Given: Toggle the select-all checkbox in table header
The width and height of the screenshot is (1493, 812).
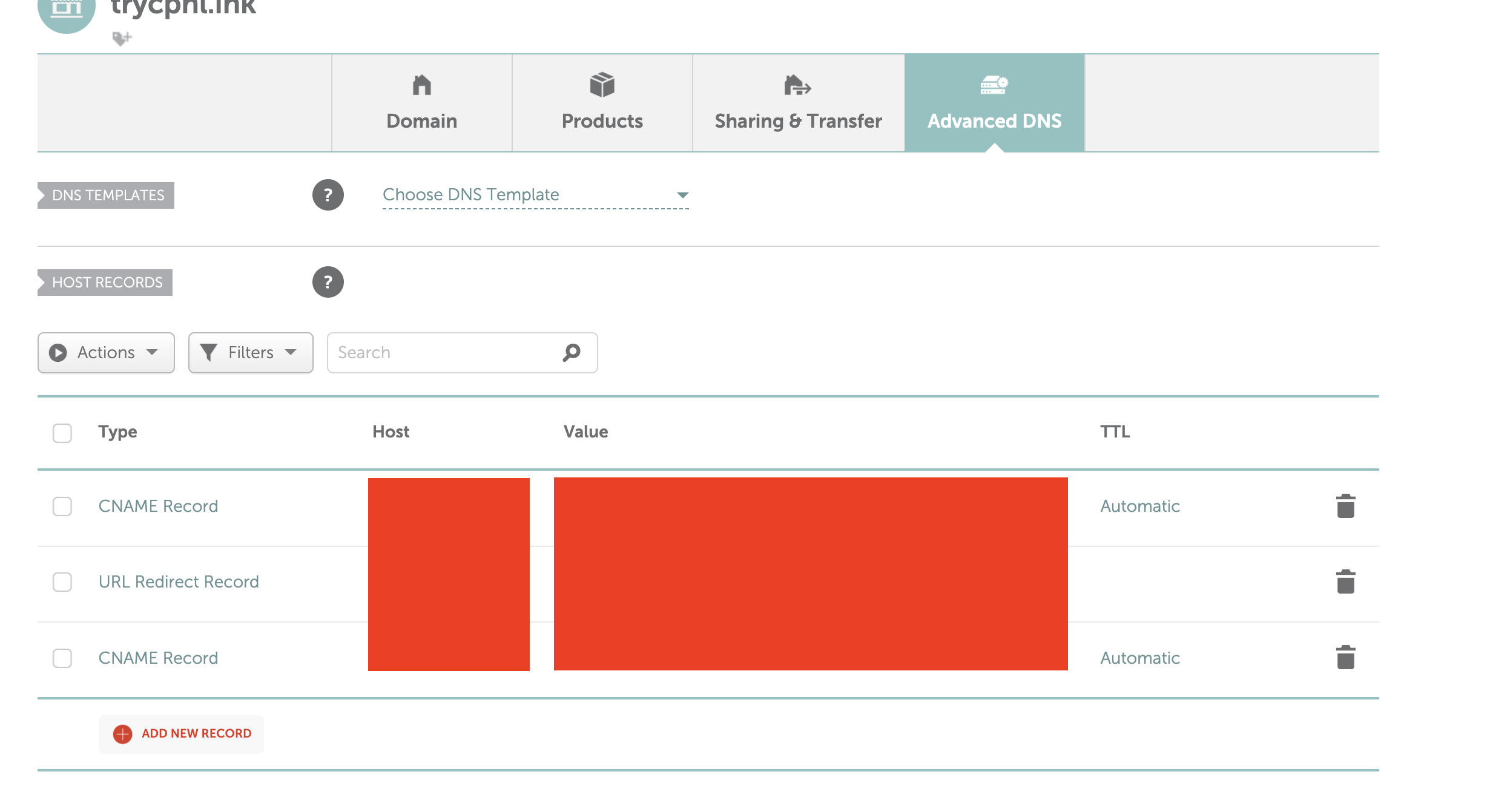Looking at the screenshot, I should [62, 433].
